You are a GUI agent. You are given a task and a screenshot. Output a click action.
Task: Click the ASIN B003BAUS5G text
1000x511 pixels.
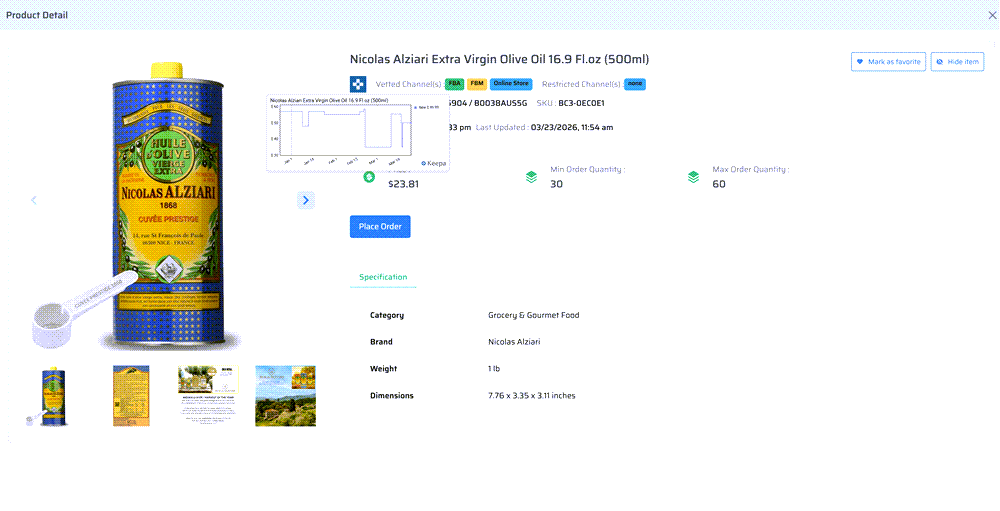point(501,103)
